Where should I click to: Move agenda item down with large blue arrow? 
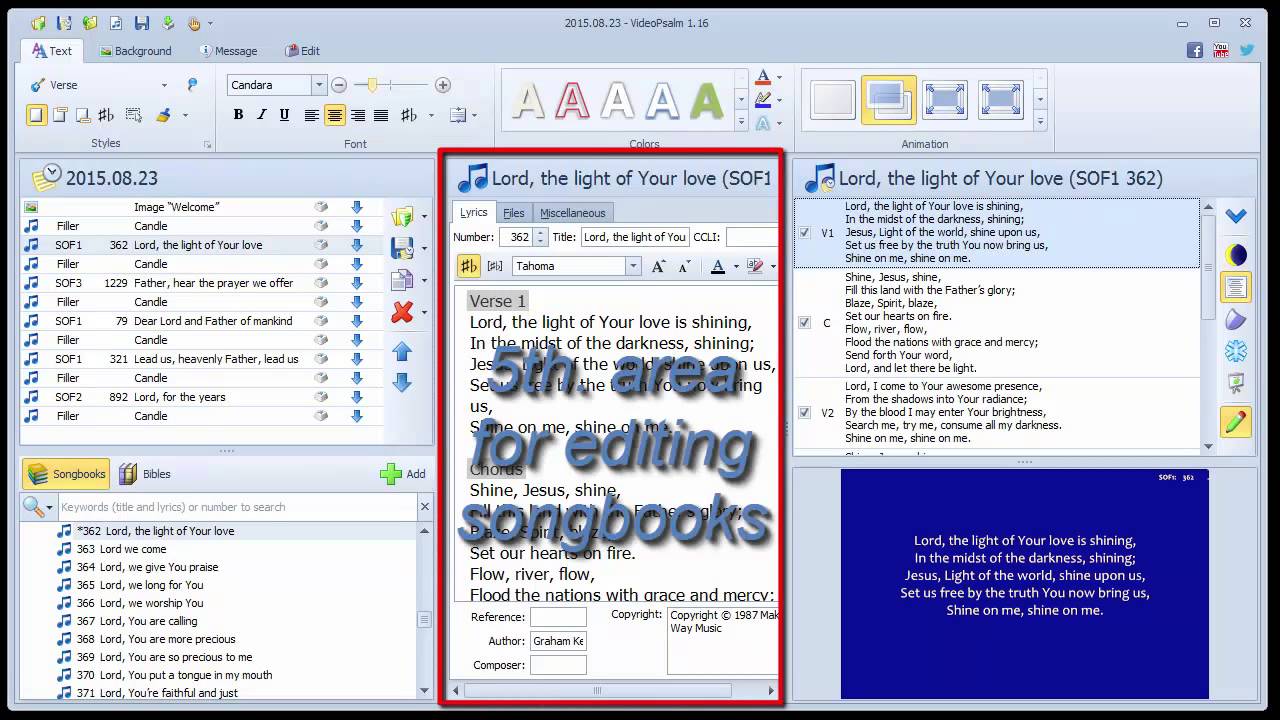(x=402, y=383)
